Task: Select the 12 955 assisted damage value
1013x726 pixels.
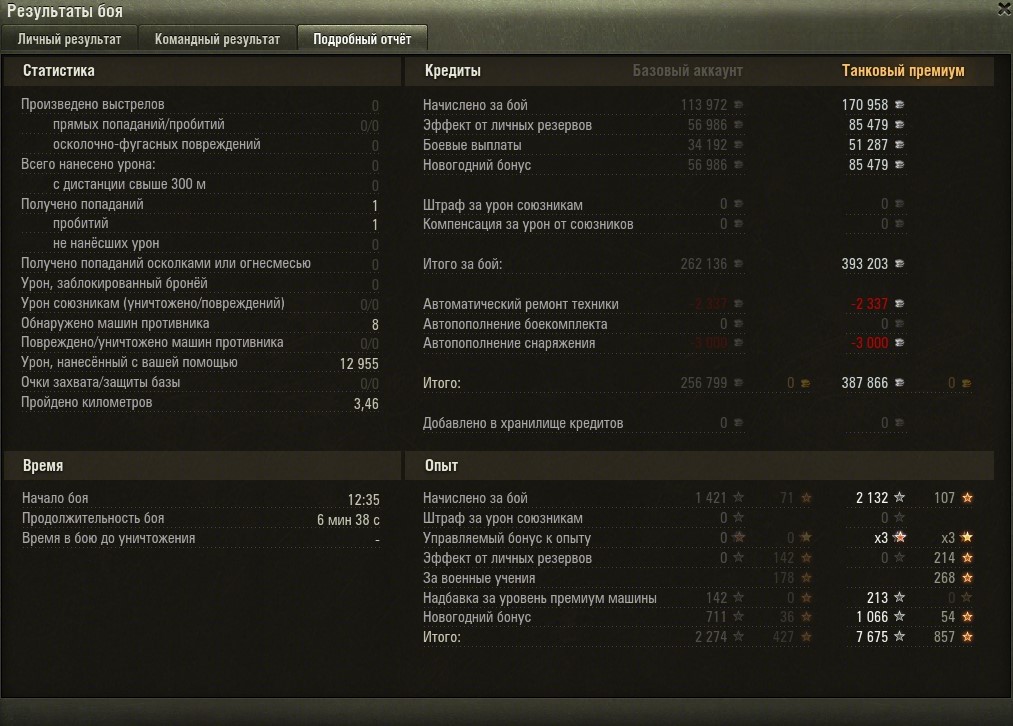Action: (x=359, y=364)
